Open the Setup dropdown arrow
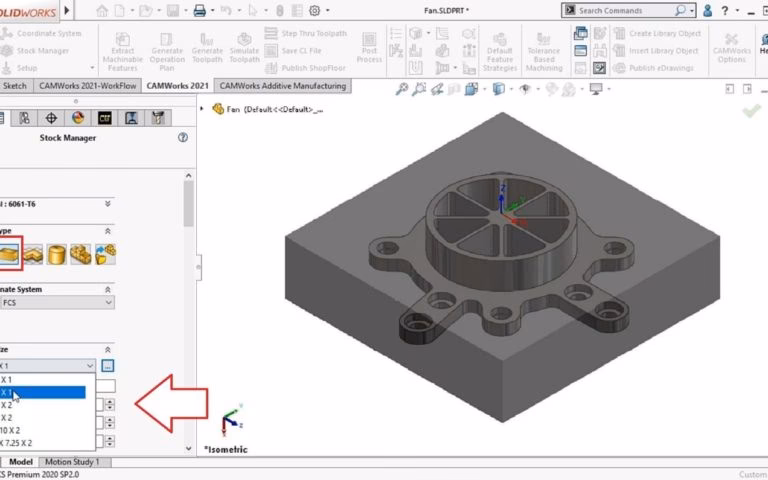768x480 pixels. tap(92, 68)
